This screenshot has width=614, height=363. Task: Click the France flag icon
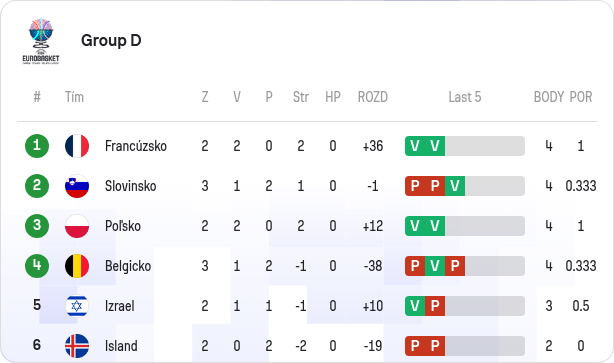(x=77, y=146)
